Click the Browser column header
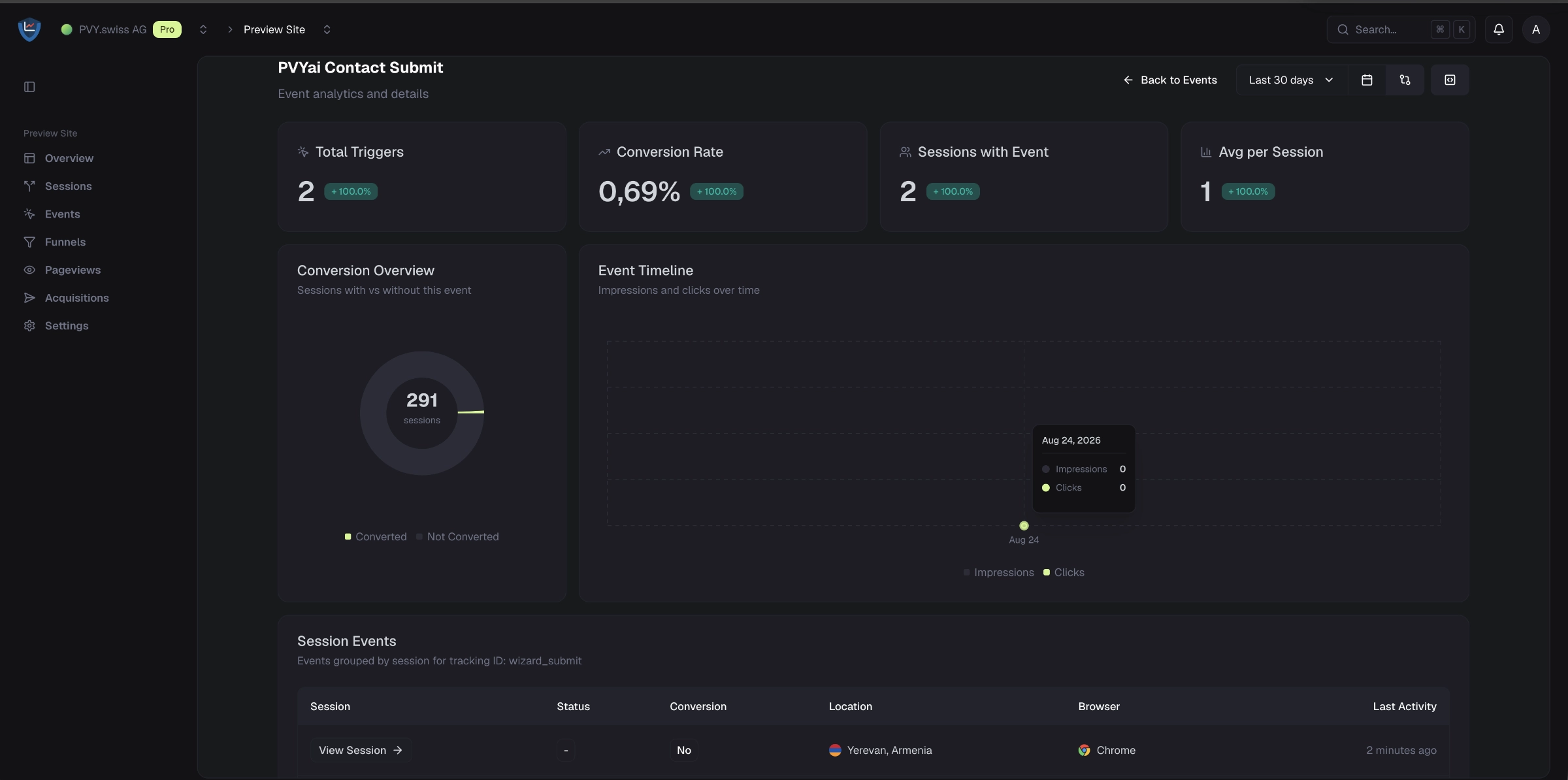1568x780 pixels. click(x=1099, y=706)
